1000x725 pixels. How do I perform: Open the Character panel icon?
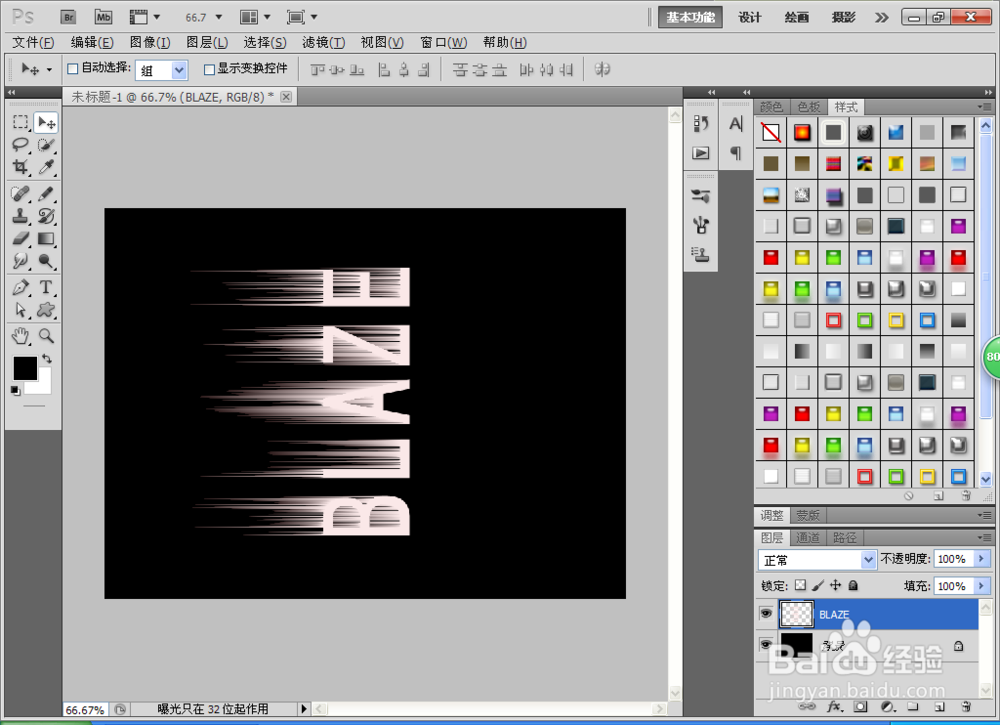click(736, 123)
